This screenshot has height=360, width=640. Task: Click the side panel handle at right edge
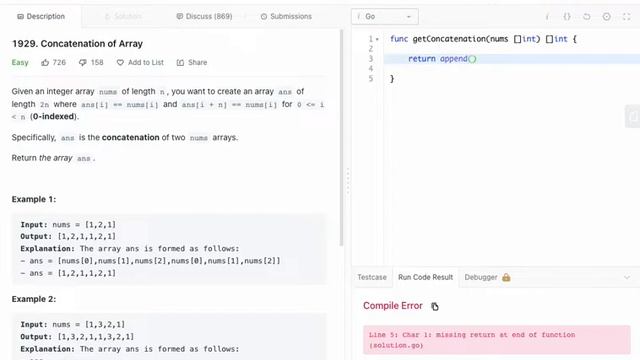(x=633, y=116)
